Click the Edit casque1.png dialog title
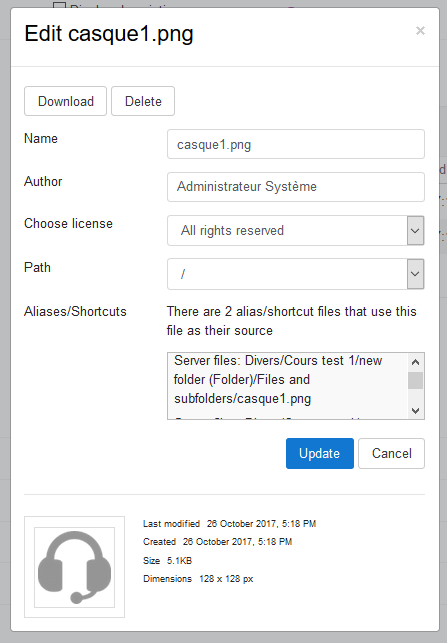Viewport: 447px width, 643px height. click(x=109, y=34)
